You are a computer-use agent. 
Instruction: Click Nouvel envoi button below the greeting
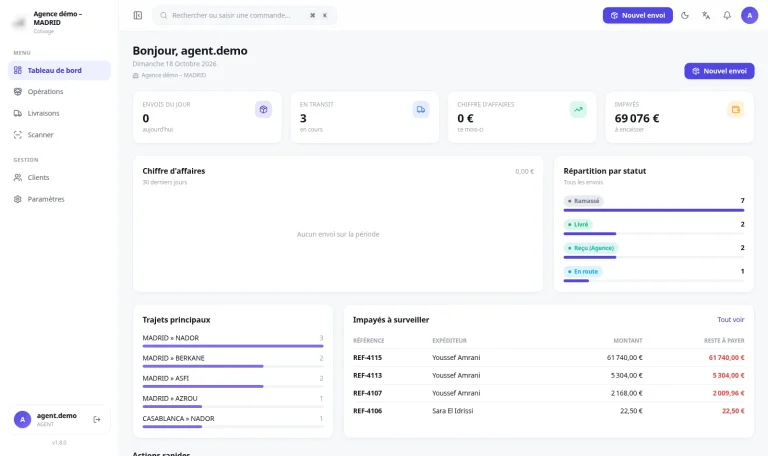pos(719,71)
